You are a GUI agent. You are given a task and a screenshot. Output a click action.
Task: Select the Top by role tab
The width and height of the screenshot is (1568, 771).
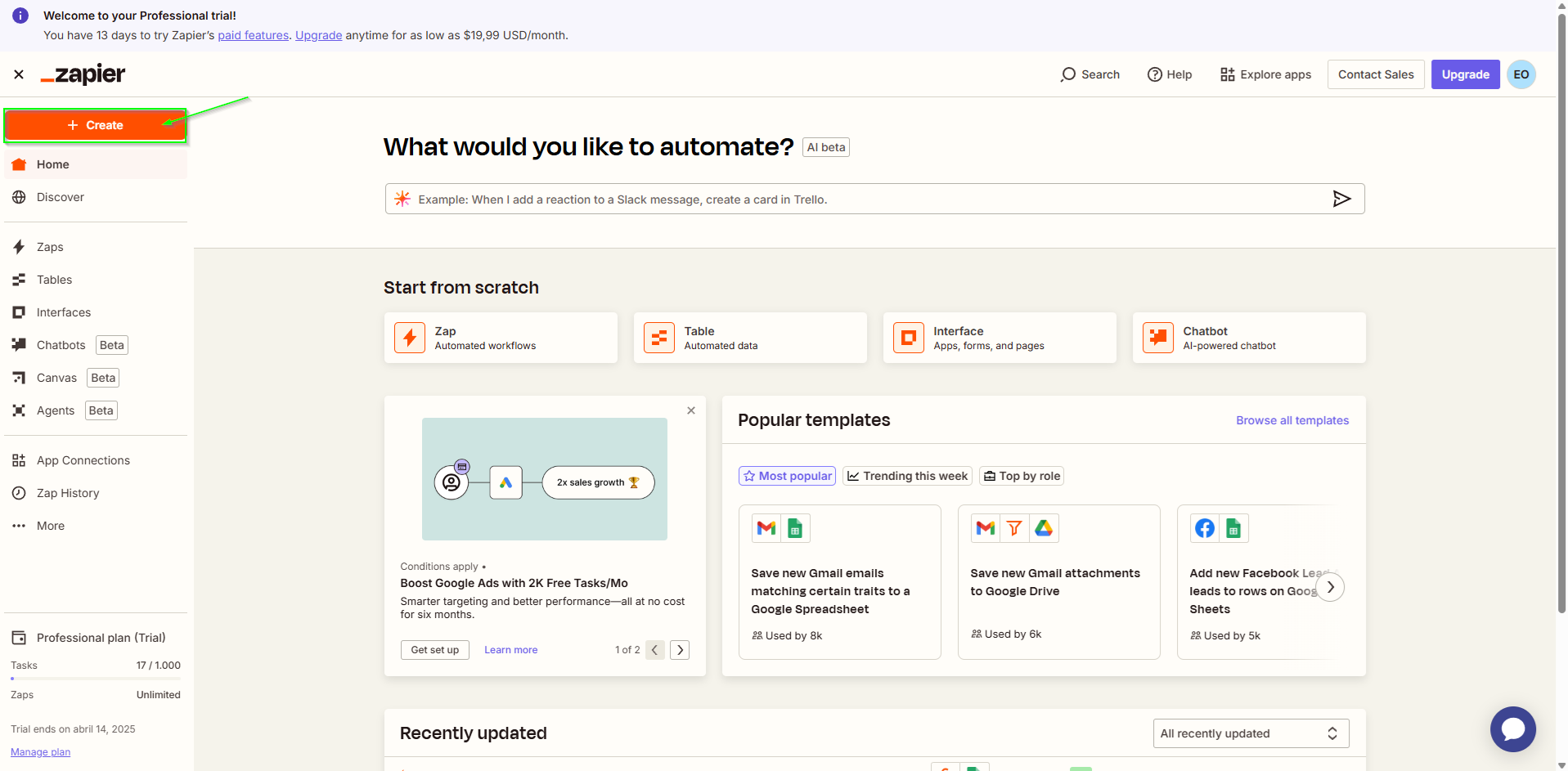(x=1022, y=476)
